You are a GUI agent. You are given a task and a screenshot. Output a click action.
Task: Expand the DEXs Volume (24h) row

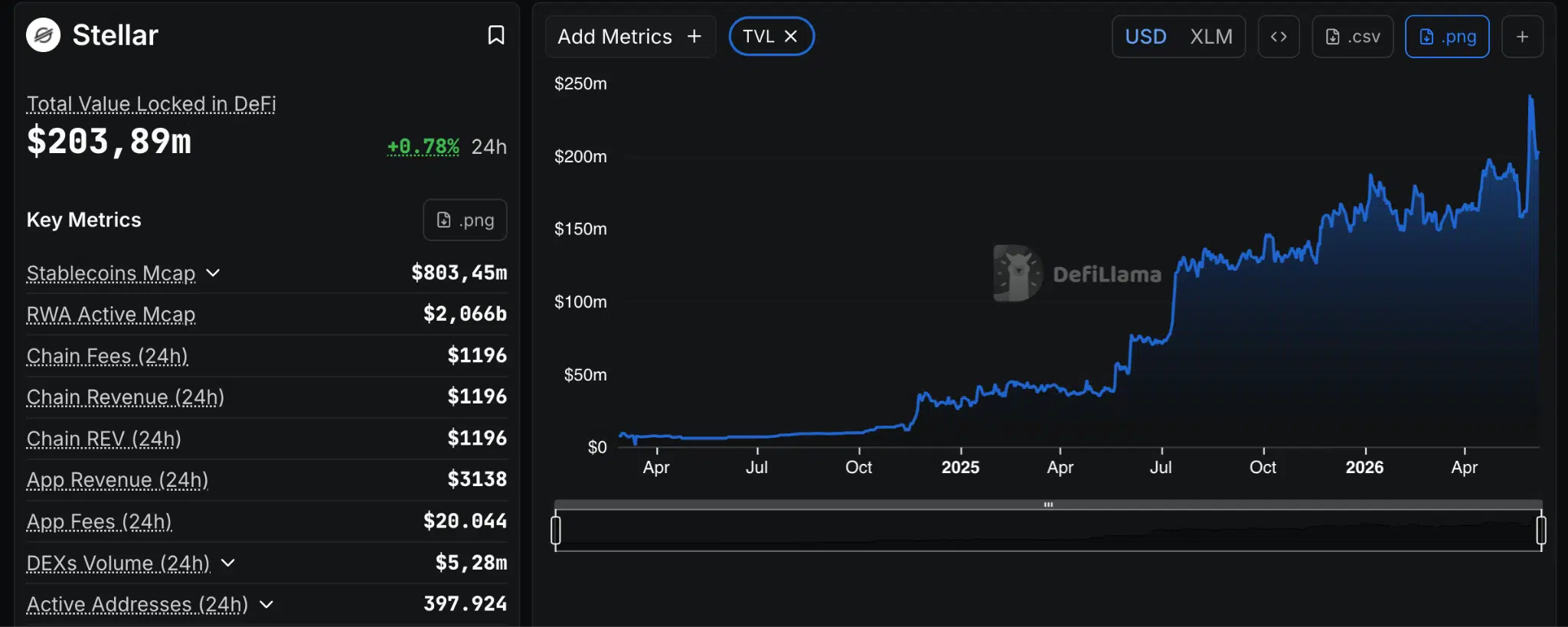click(x=228, y=563)
